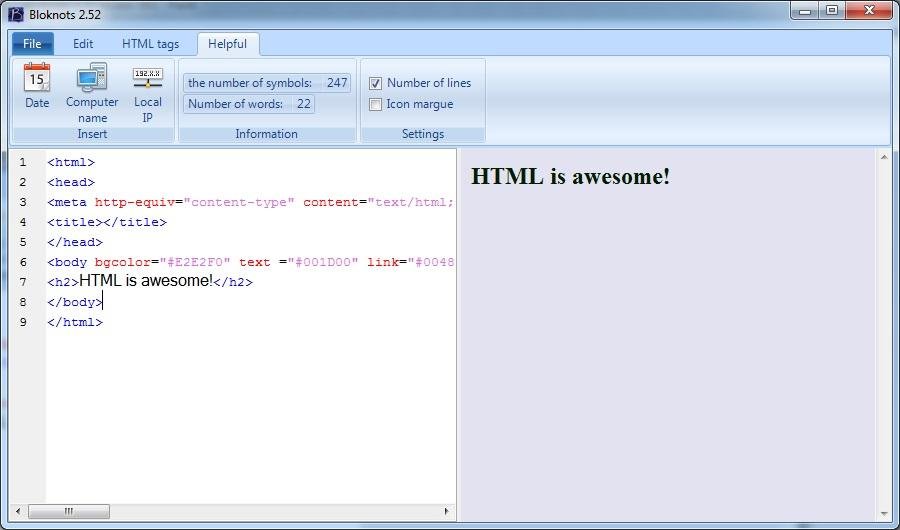
Task: Place cursor on the h2 line of code
Action: (150, 282)
